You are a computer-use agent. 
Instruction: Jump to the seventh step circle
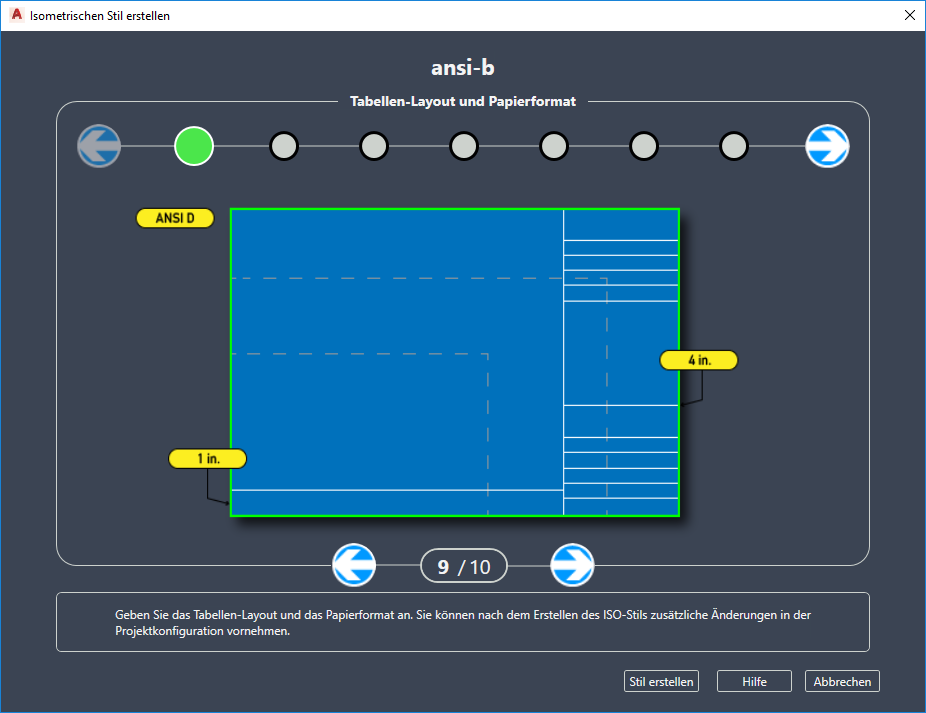pos(734,146)
